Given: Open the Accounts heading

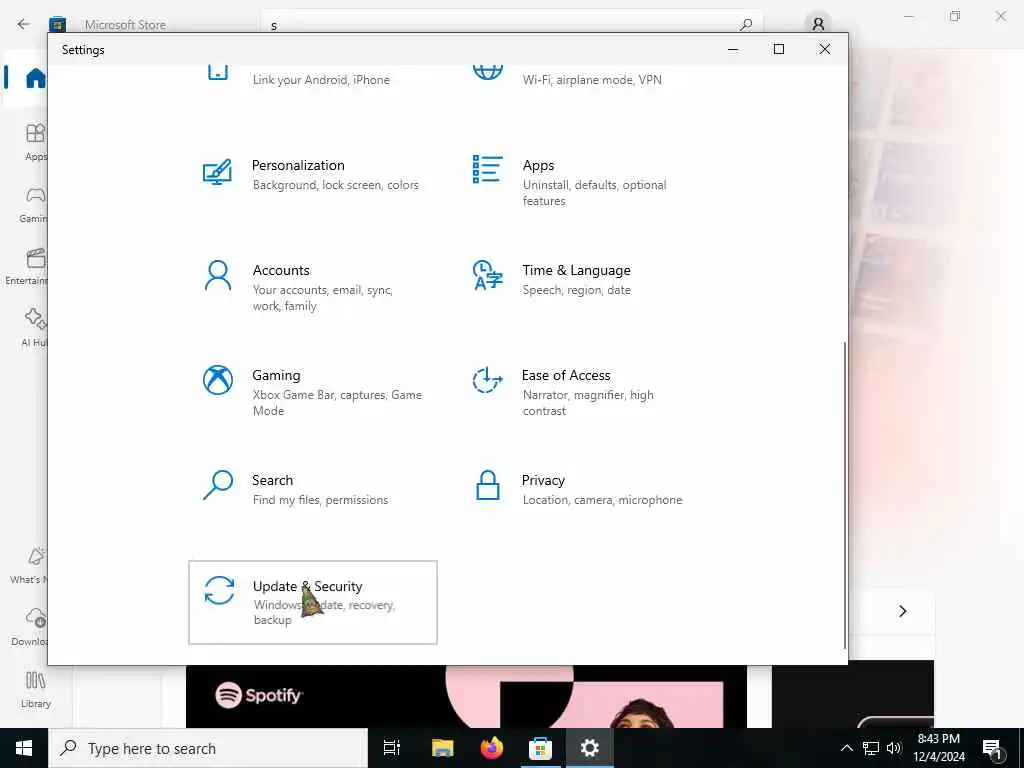Looking at the screenshot, I should tap(281, 270).
